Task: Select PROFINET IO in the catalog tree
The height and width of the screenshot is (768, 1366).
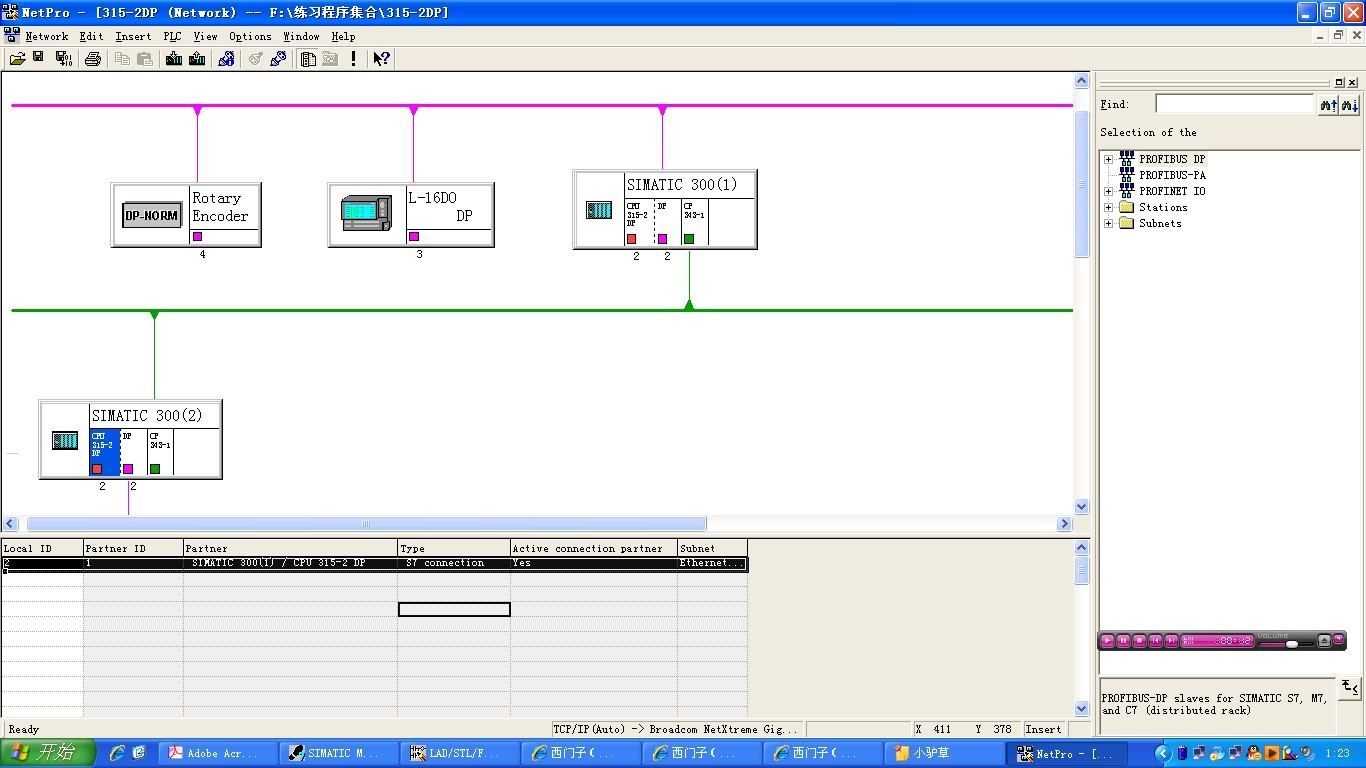Action: [1172, 191]
